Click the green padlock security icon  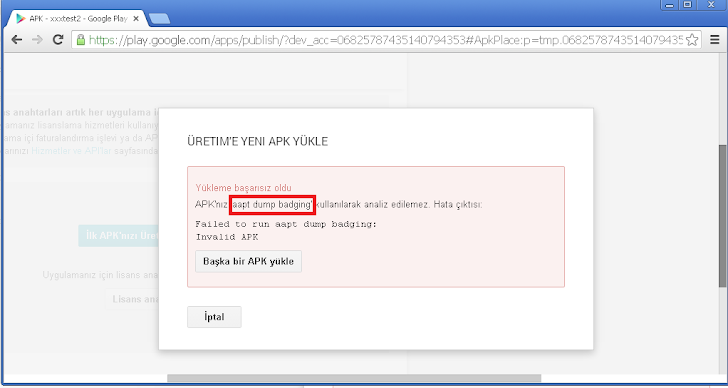80,39
